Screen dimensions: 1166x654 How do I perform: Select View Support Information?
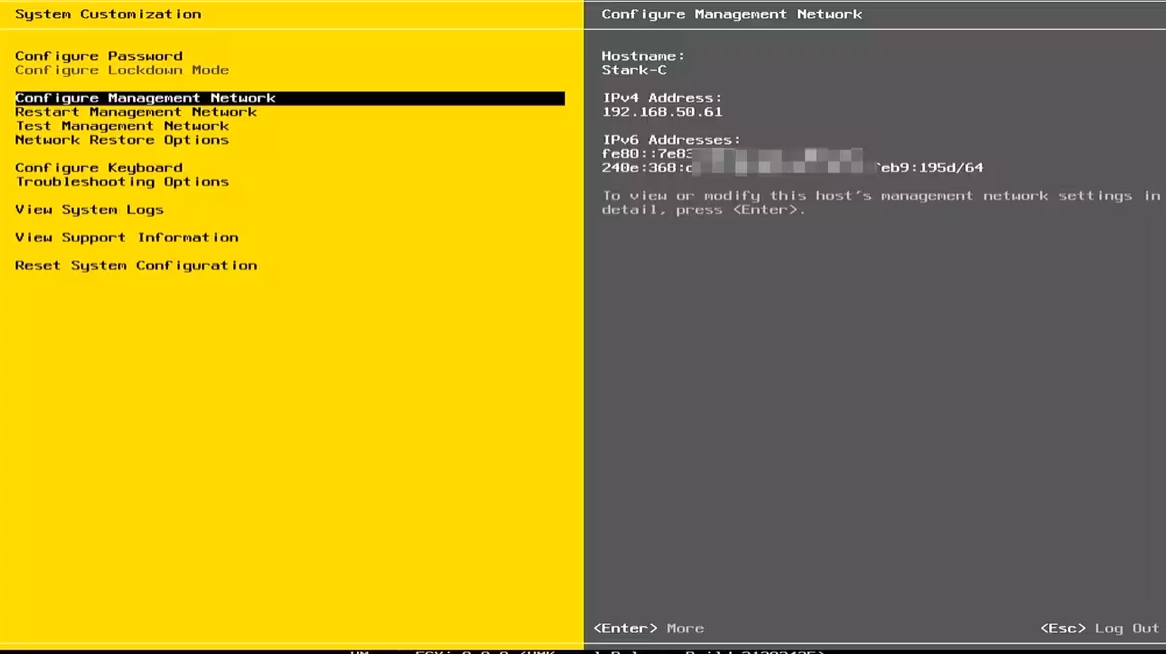coord(126,238)
